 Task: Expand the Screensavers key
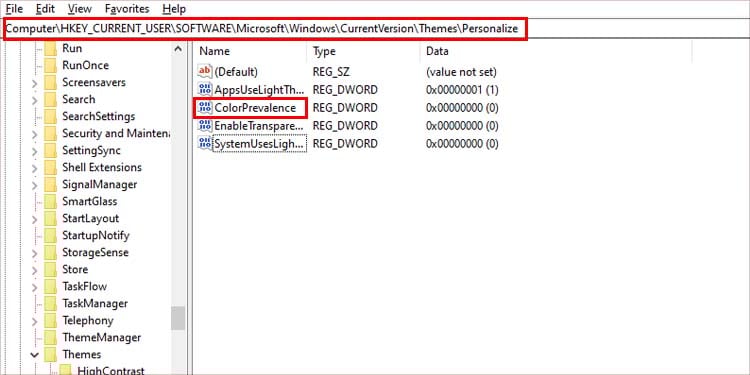click(34, 83)
